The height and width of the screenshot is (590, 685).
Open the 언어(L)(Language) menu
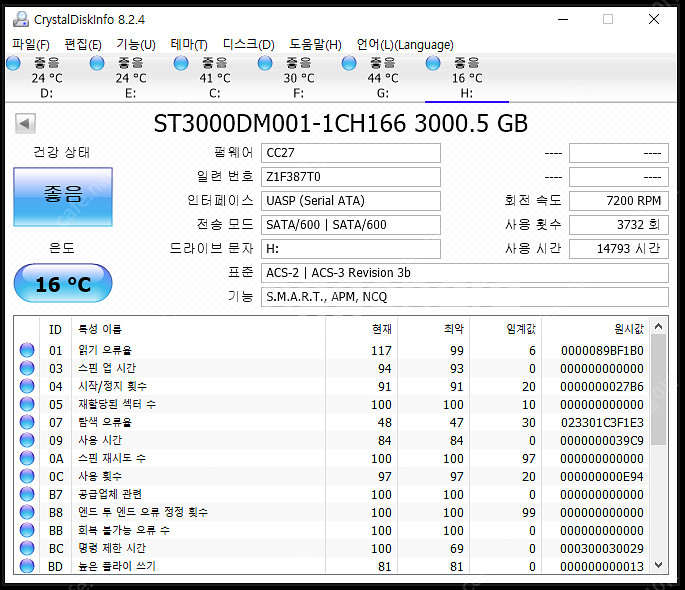pyautogui.click(x=405, y=45)
